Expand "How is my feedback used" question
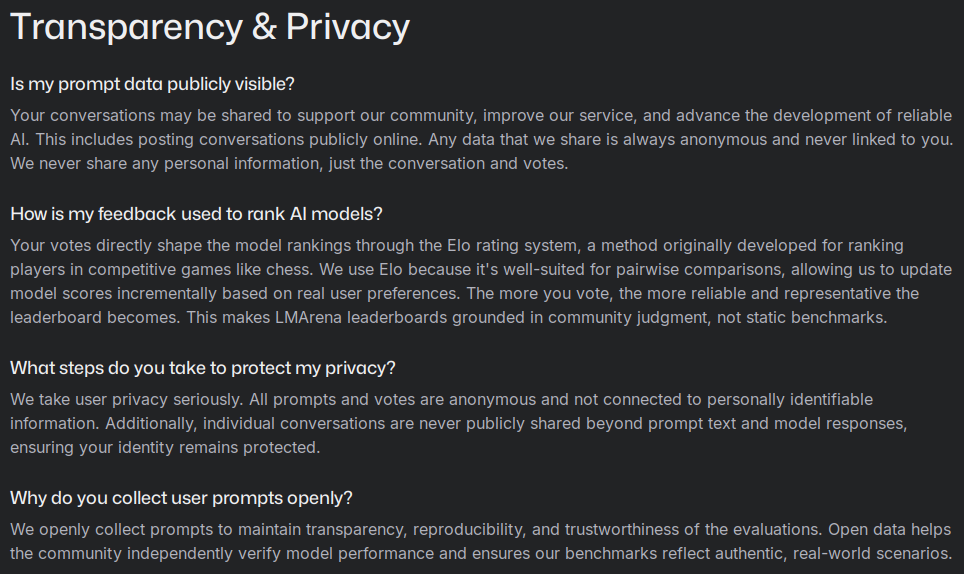The image size is (964, 574). tap(197, 213)
